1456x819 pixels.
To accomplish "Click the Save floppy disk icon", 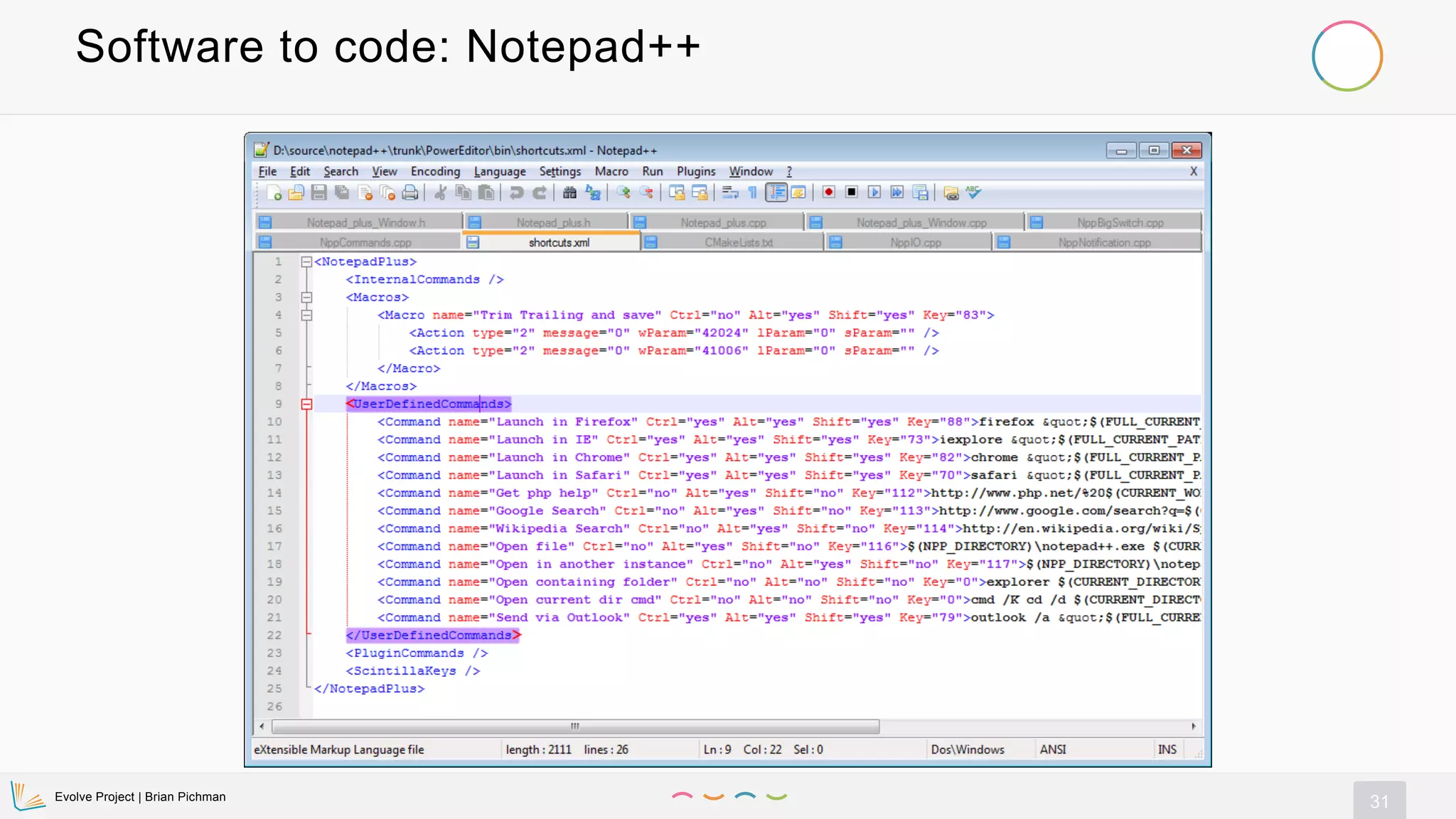I will point(319,193).
